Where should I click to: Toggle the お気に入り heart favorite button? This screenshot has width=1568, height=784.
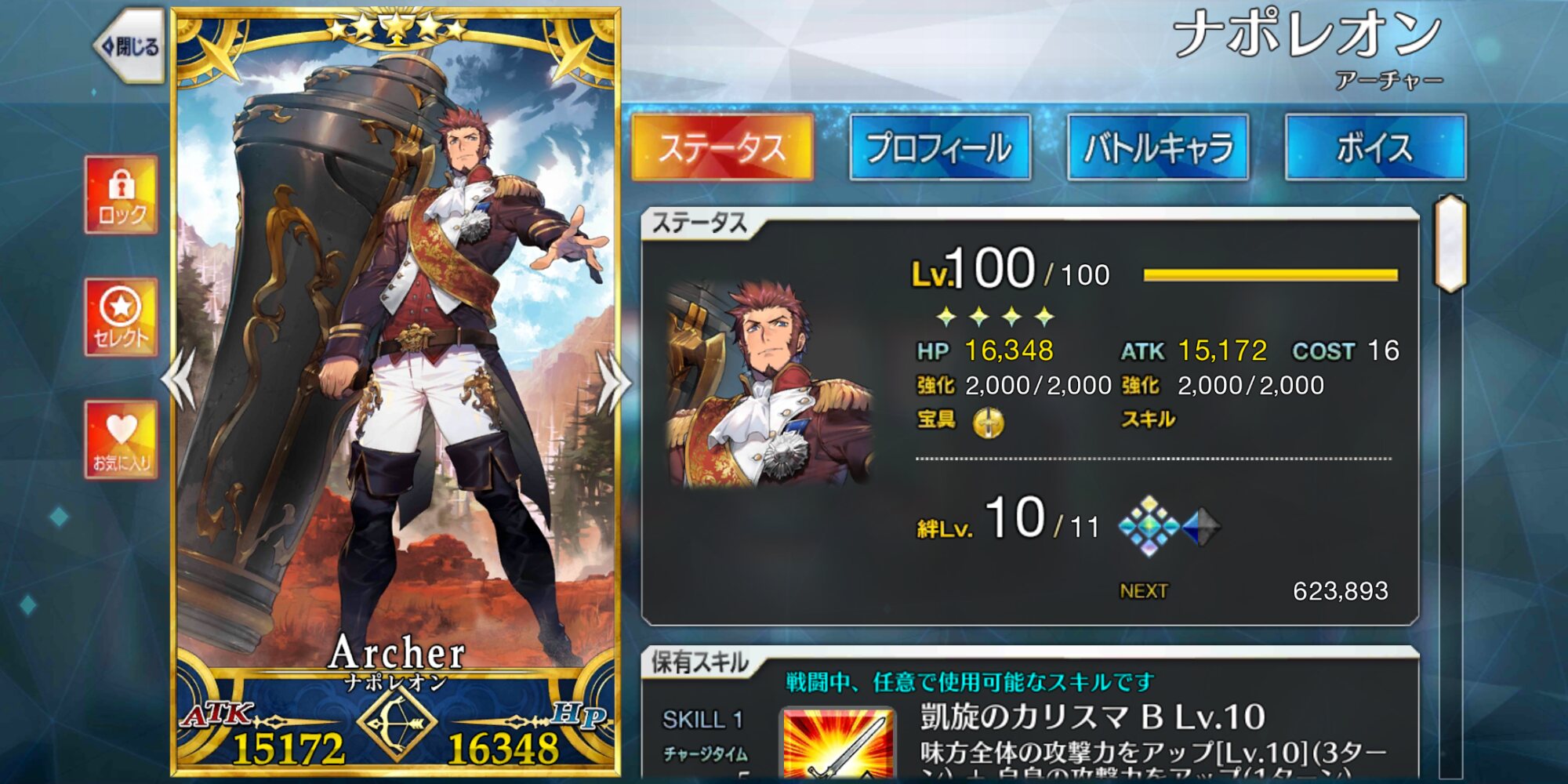(122, 440)
